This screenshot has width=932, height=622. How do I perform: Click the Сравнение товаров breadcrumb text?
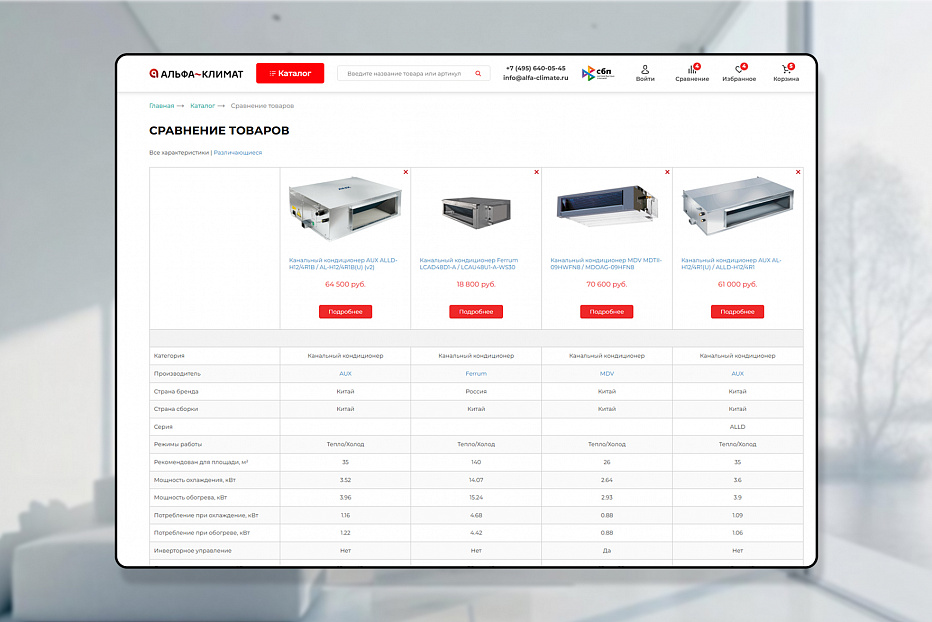[x=262, y=106]
